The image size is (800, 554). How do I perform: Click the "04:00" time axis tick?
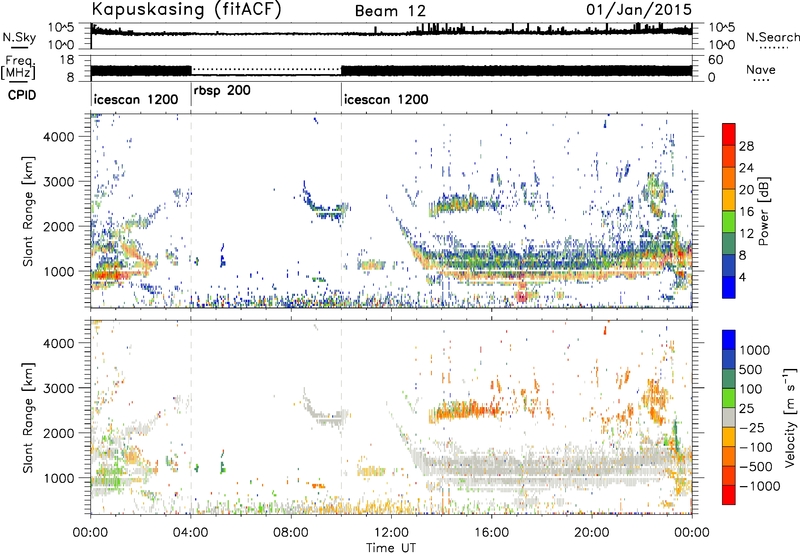pyautogui.click(x=191, y=533)
